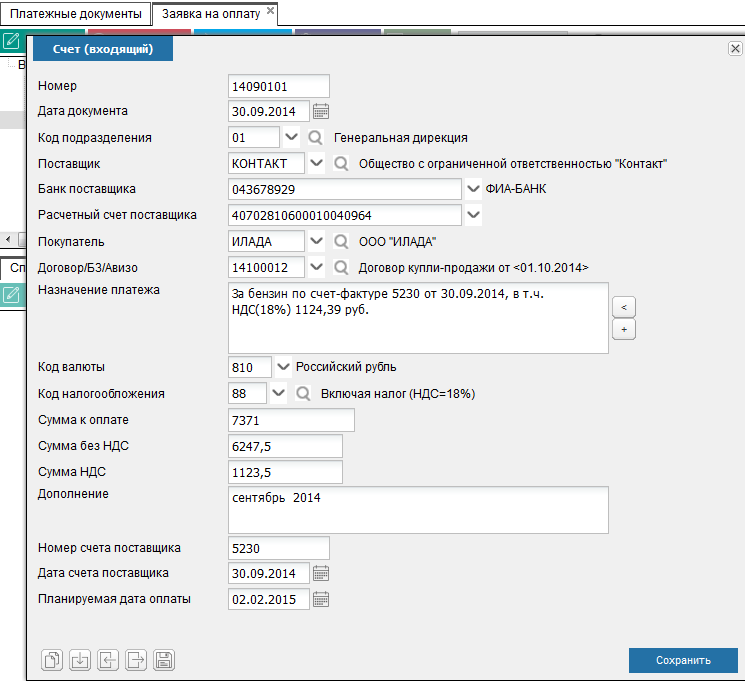Viewport: 745px width, 681px height.
Task: Click Сумма НДС field 1123,5
Action: point(285,472)
